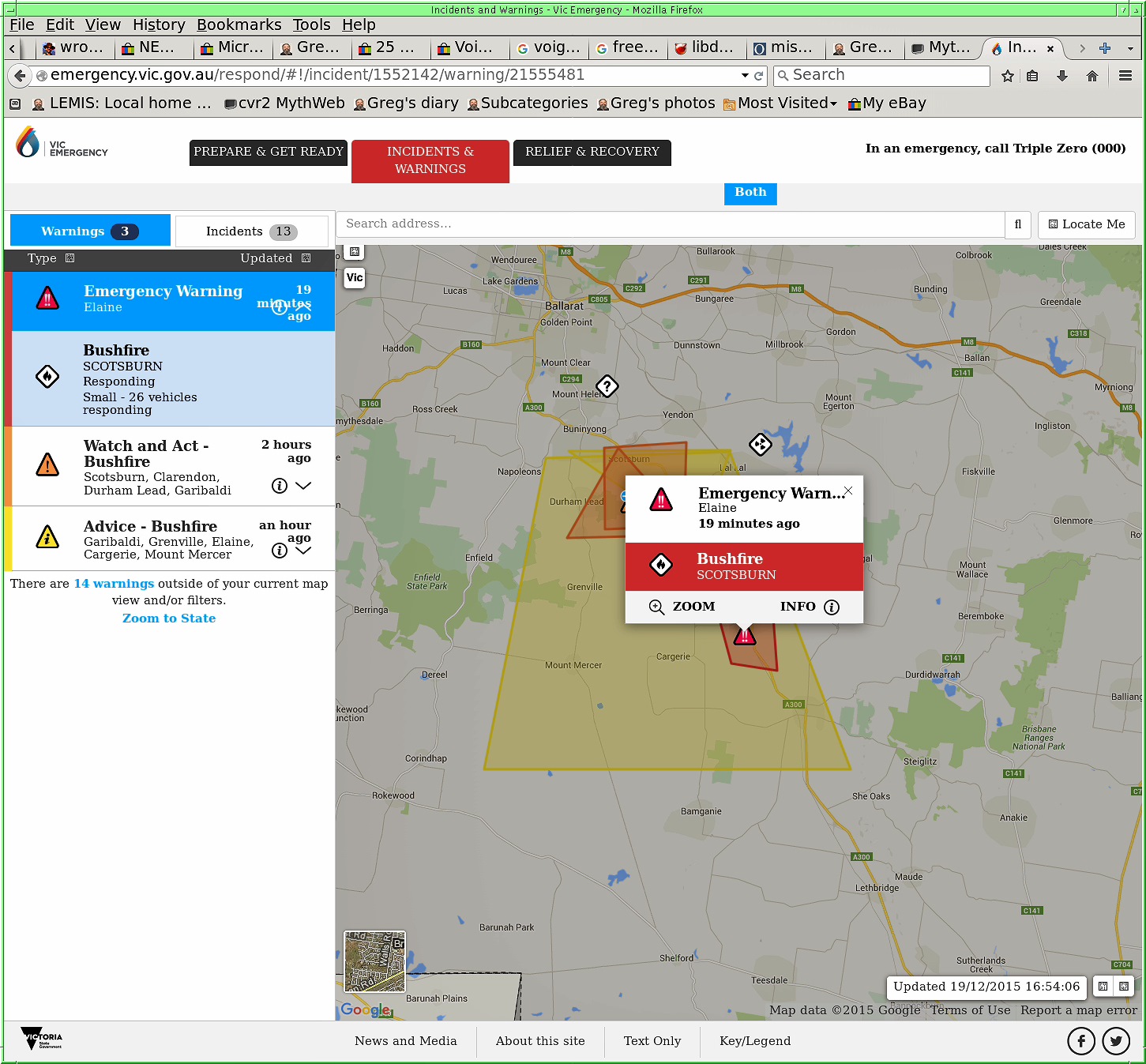1146x1064 pixels.
Task: Expand the Advice - Bushfire warning chevron
Action: pos(303,551)
